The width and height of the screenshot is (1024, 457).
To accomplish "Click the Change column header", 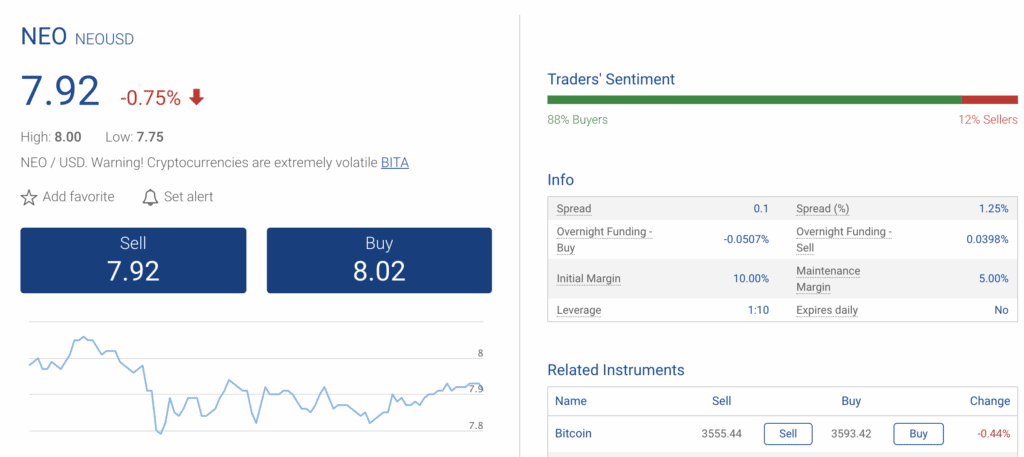I will [x=990, y=401].
